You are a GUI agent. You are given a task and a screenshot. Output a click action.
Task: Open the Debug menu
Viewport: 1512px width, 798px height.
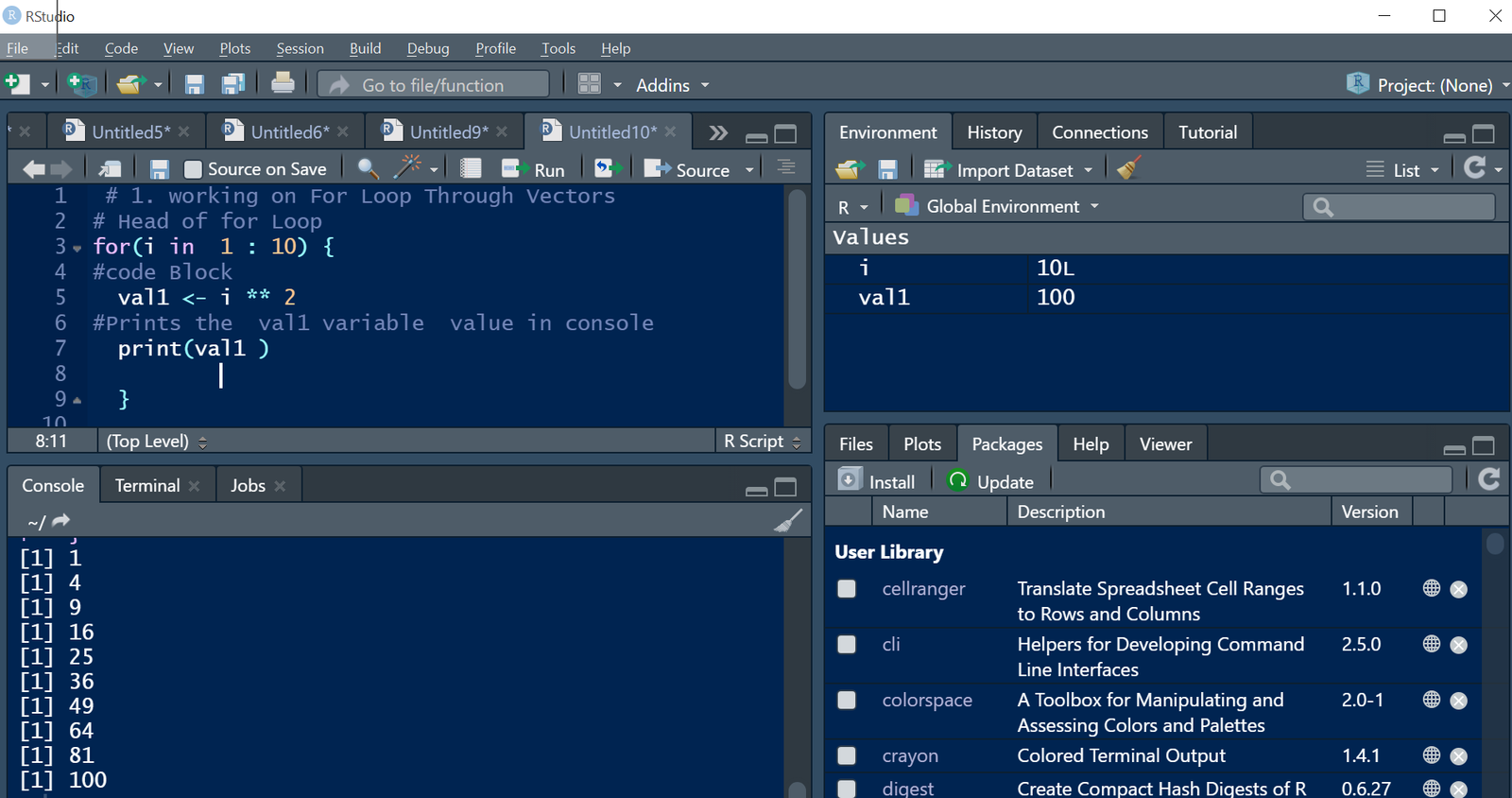click(x=428, y=48)
